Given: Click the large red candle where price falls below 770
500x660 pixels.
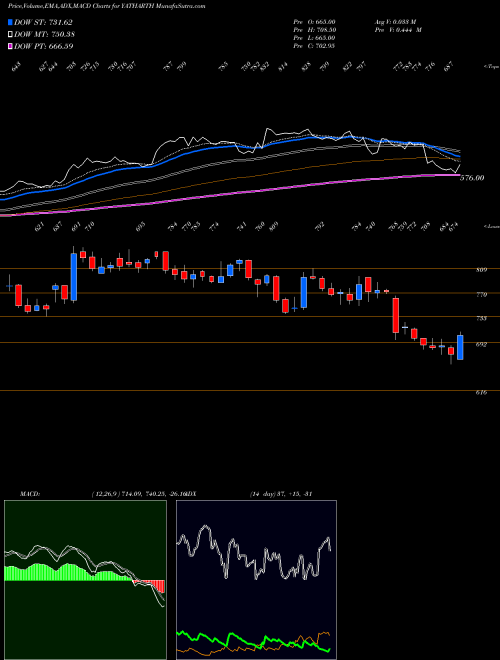Looking at the screenshot, I should [396, 315].
